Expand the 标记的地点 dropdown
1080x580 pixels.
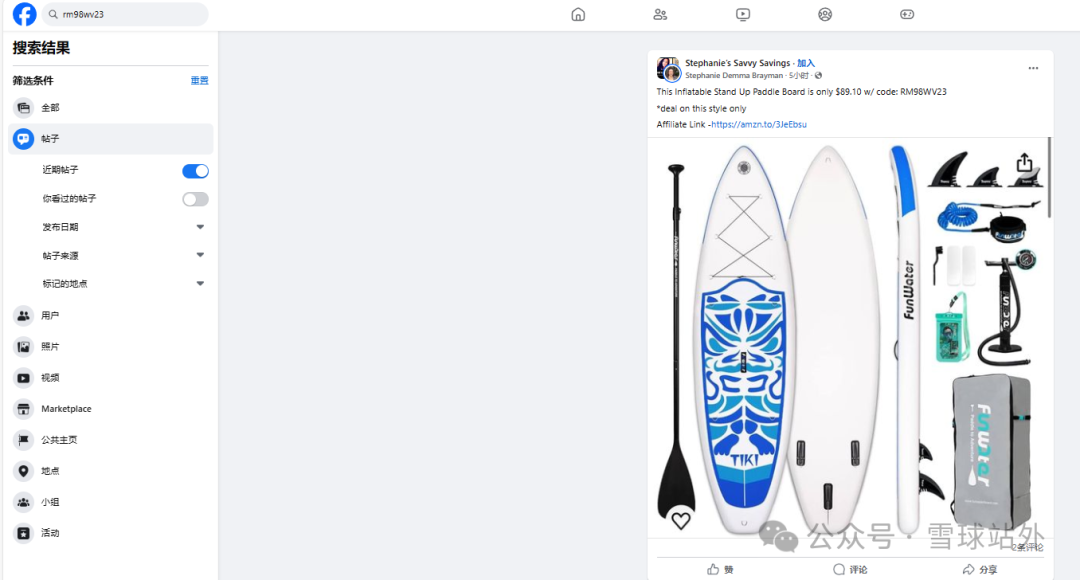200,283
